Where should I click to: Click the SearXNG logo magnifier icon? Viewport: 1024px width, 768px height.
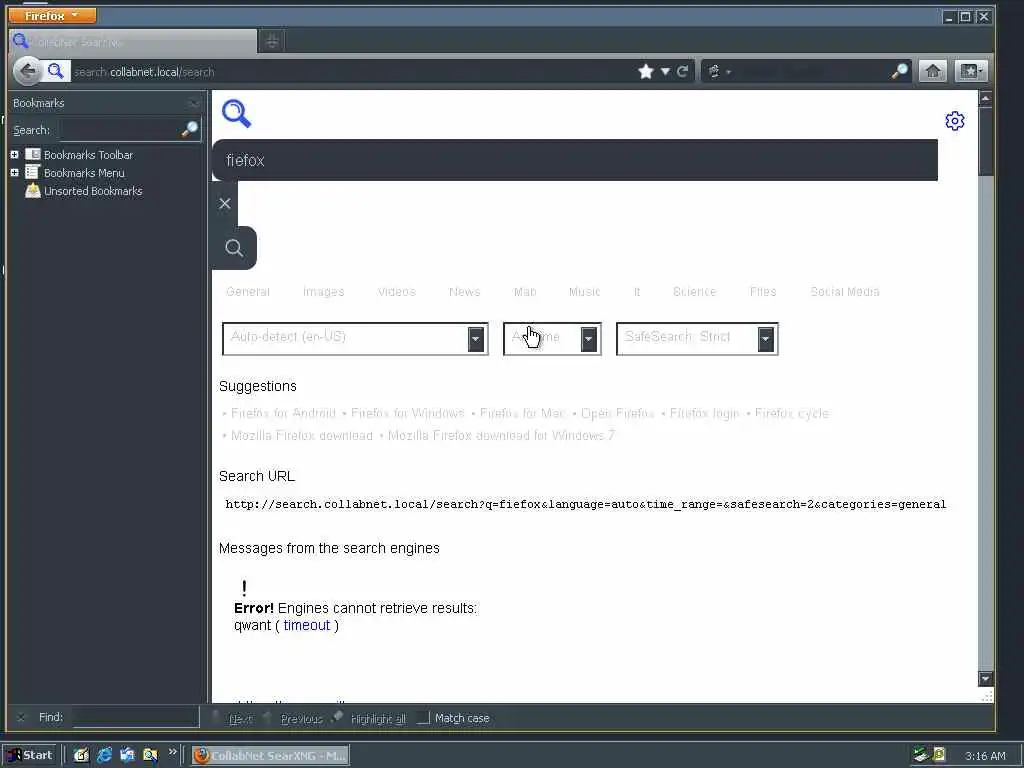(x=236, y=114)
